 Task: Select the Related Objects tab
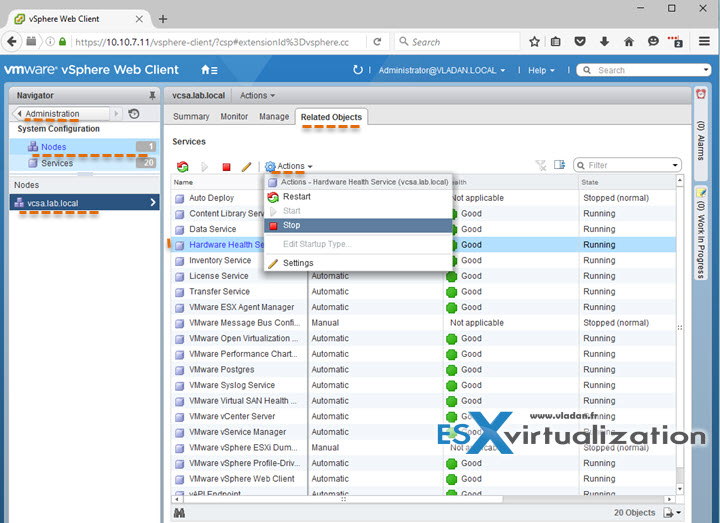331,117
